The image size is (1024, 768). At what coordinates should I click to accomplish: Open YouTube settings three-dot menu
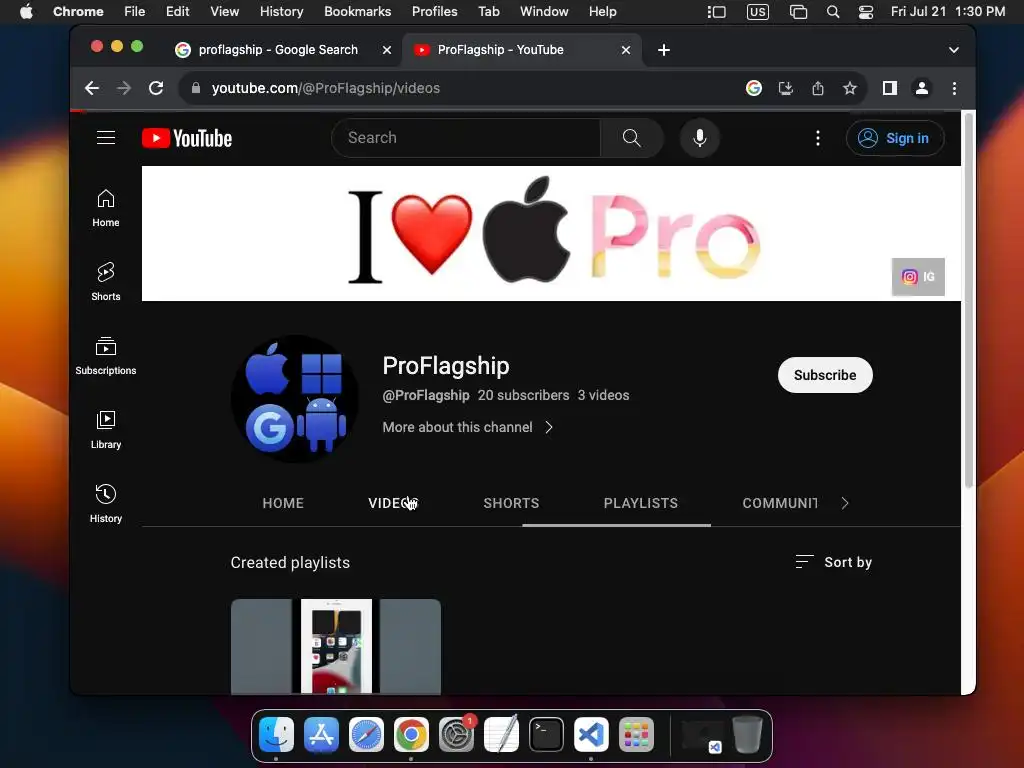point(818,138)
